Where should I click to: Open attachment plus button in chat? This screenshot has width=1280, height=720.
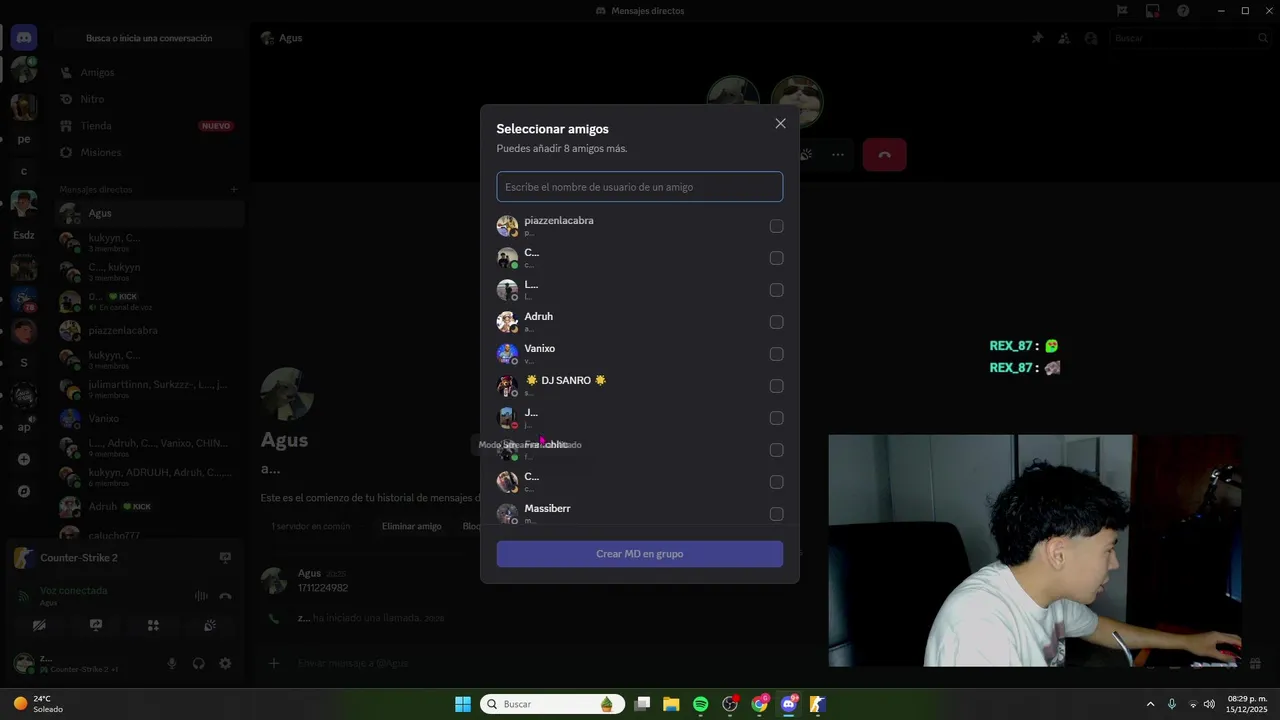(274, 663)
